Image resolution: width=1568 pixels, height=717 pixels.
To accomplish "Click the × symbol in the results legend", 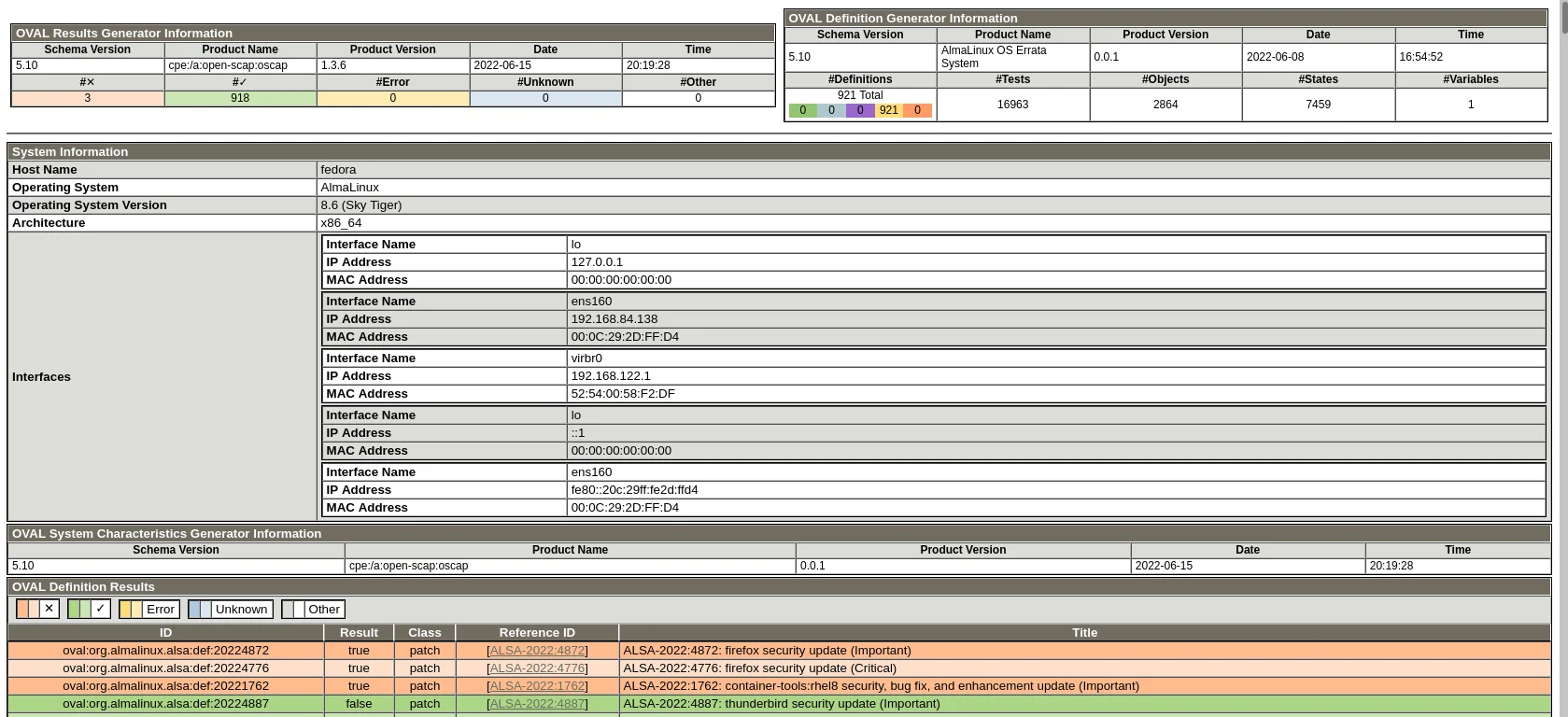I will [x=49, y=609].
